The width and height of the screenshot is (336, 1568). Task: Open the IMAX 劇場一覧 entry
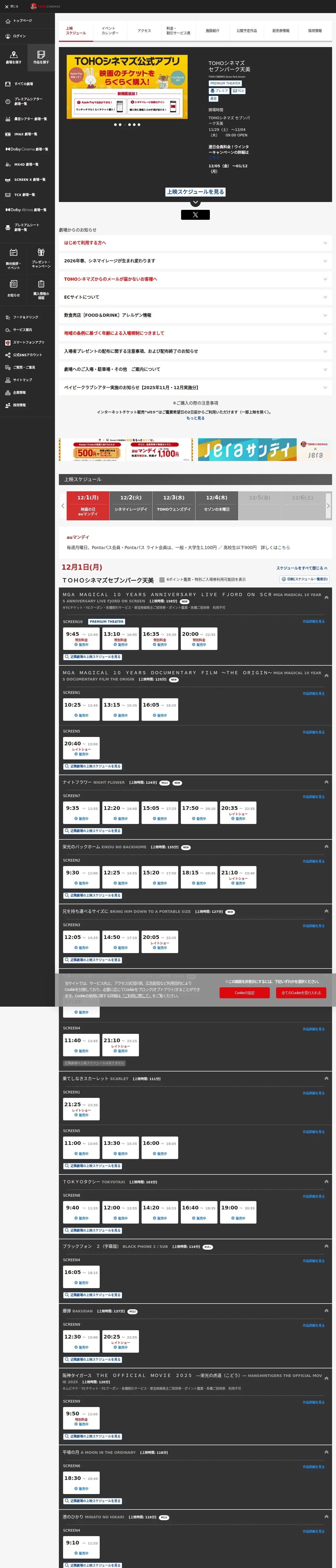pyautogui.click(x=27, y=134)
